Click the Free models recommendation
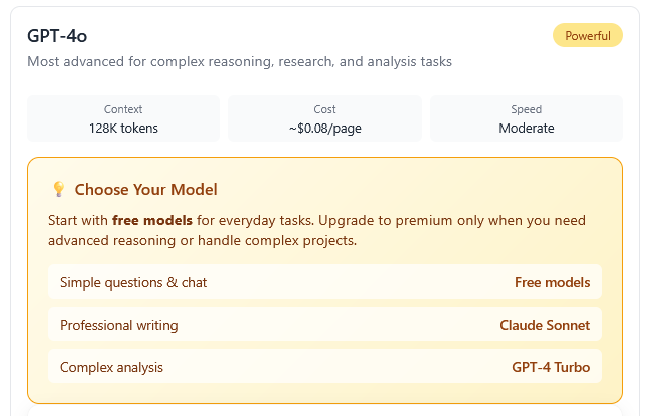 552,282
